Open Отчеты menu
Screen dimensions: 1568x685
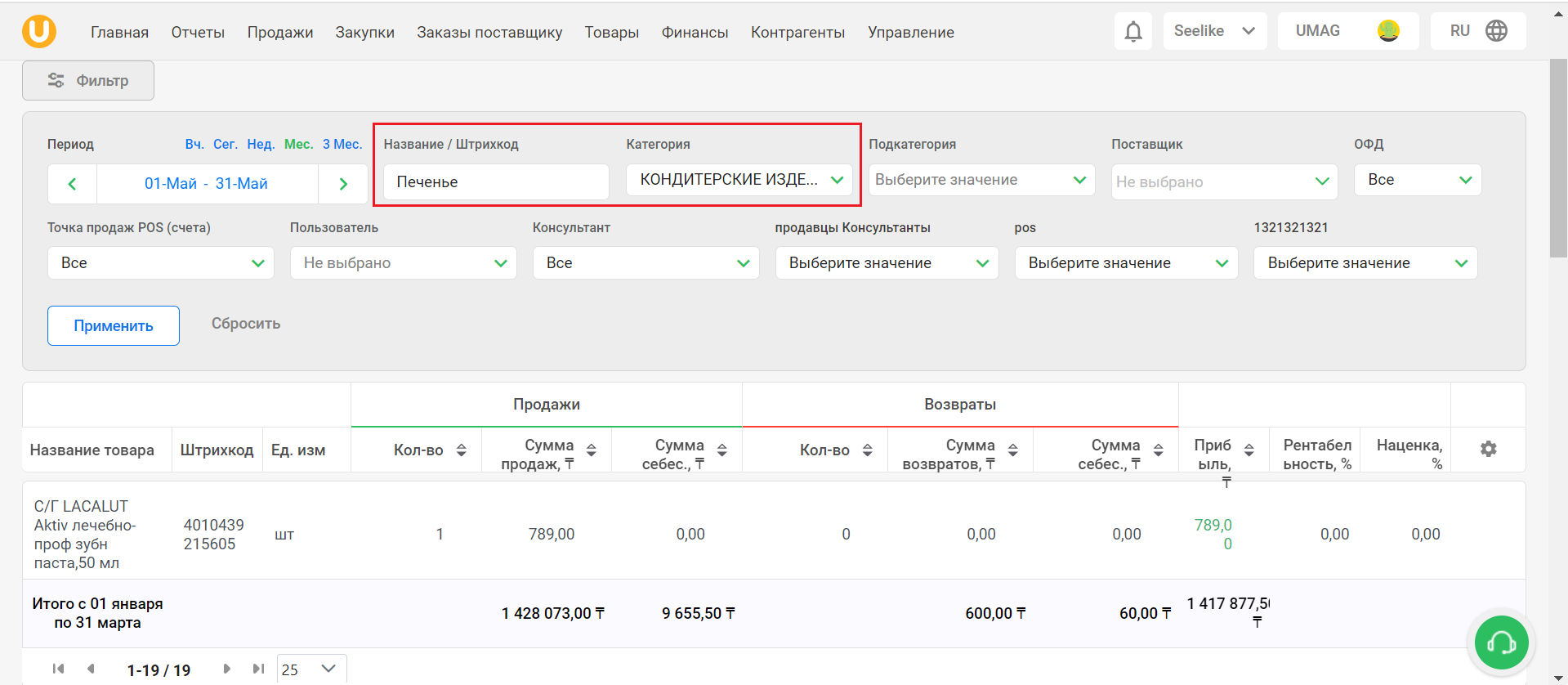[198, 32]
